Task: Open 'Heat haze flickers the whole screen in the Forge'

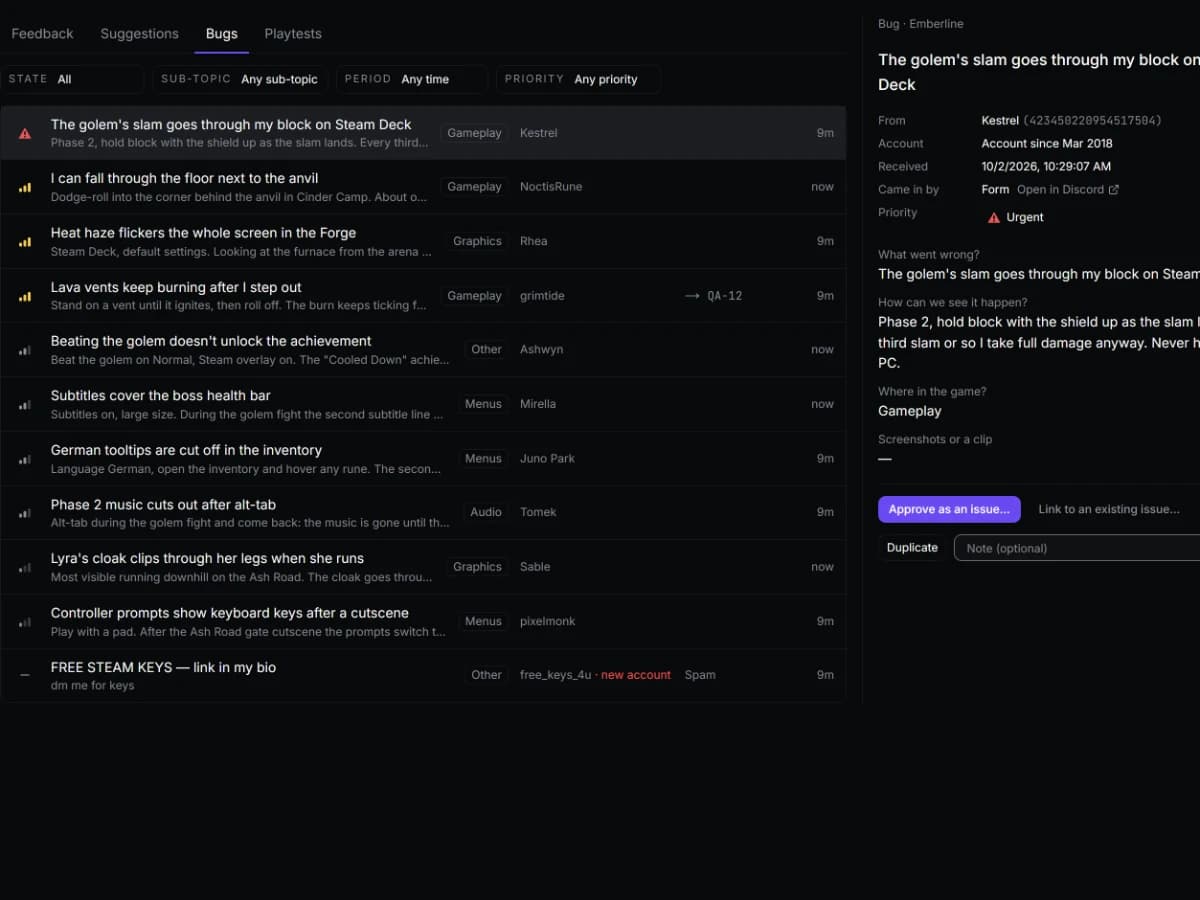Action: click(x=423, y=241)
